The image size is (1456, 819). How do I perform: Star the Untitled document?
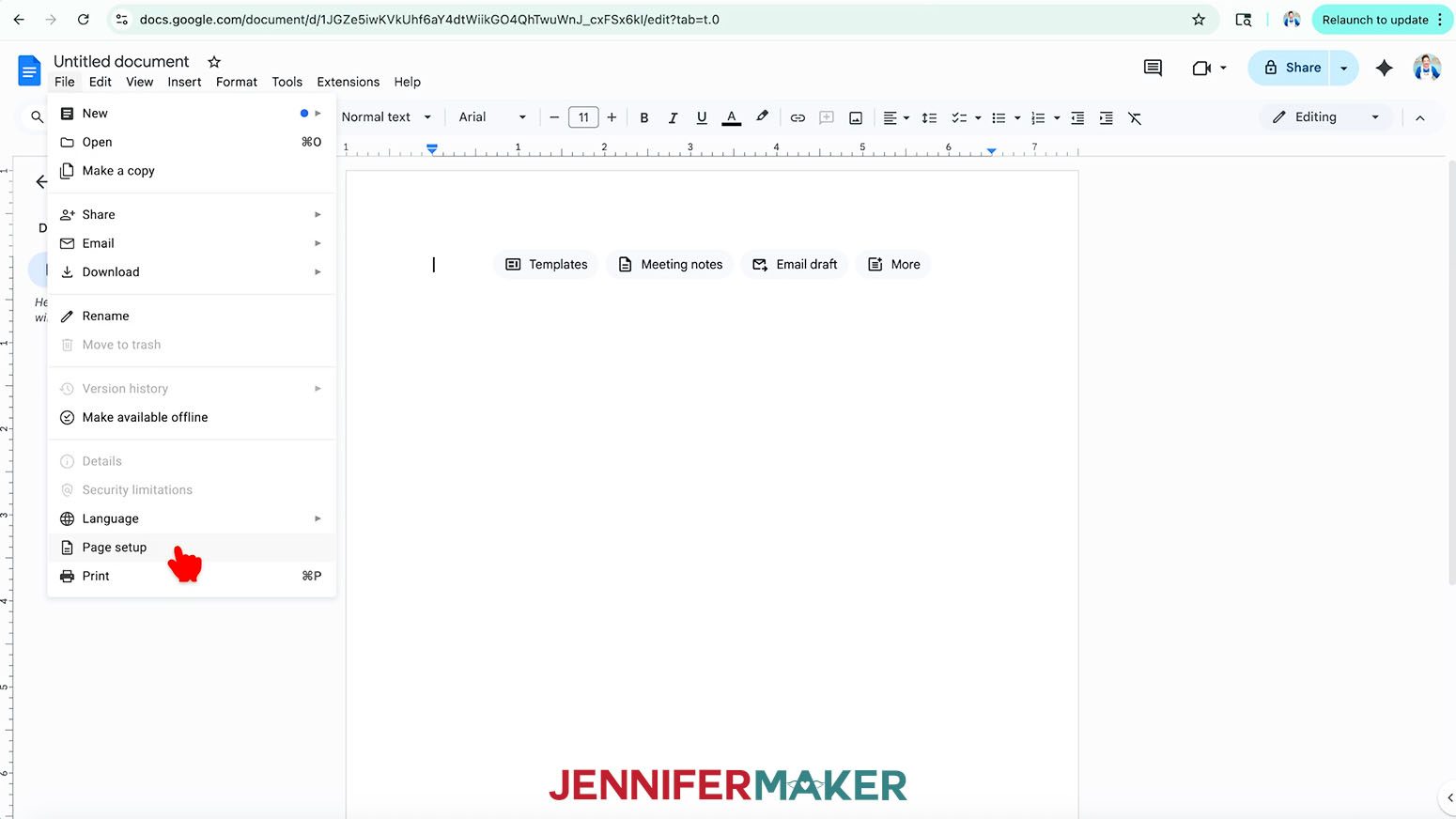pos(214,62)
